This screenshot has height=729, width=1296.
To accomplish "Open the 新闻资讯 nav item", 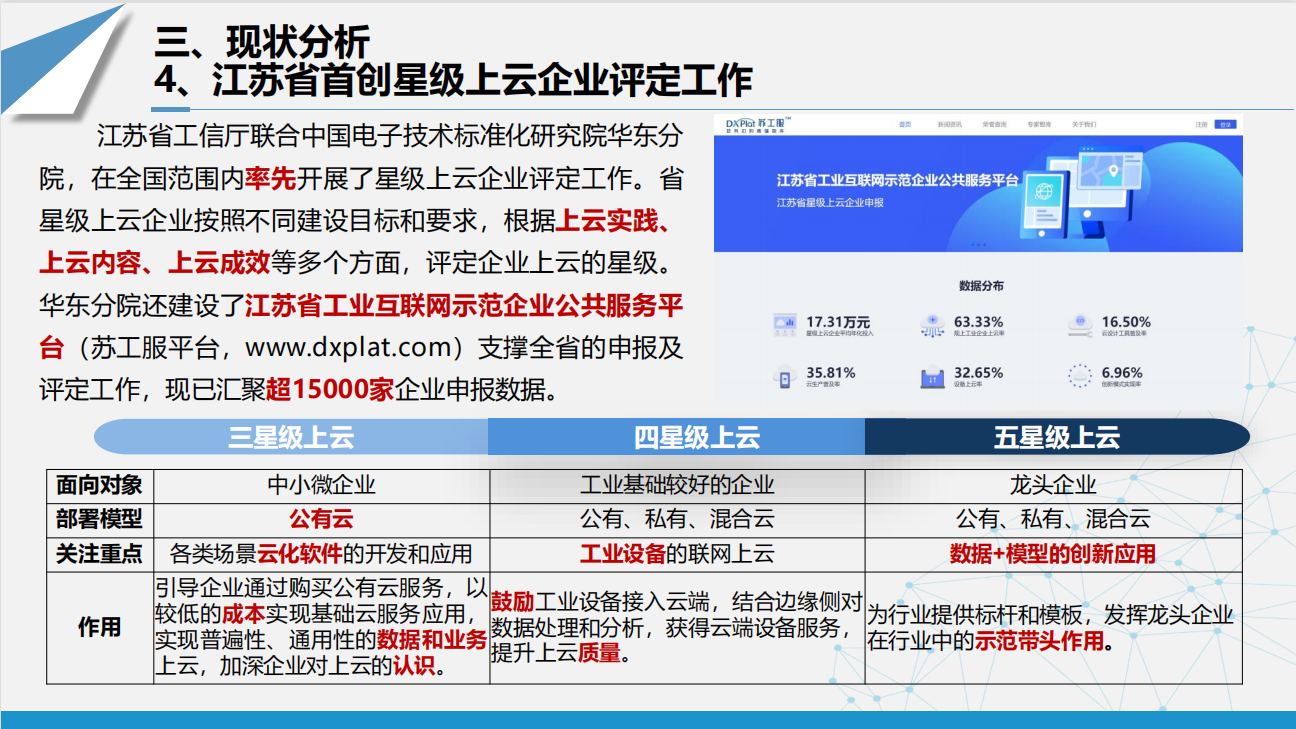I will click(949, 125).
